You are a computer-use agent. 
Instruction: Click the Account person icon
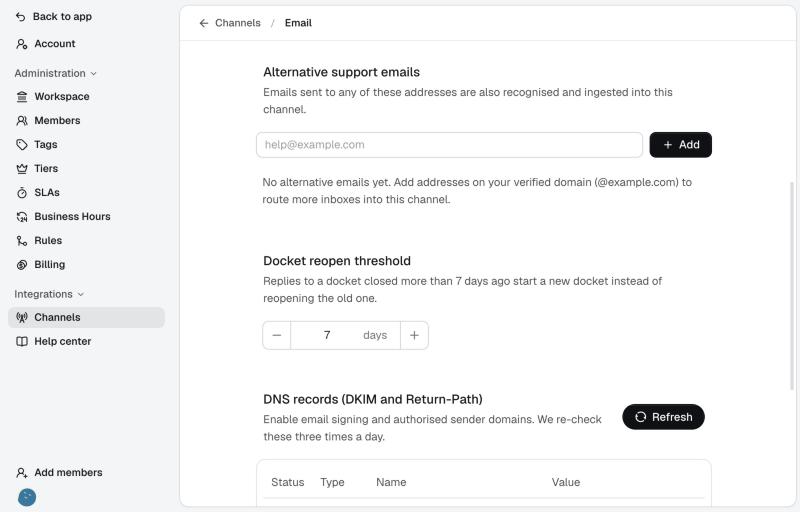21,44
